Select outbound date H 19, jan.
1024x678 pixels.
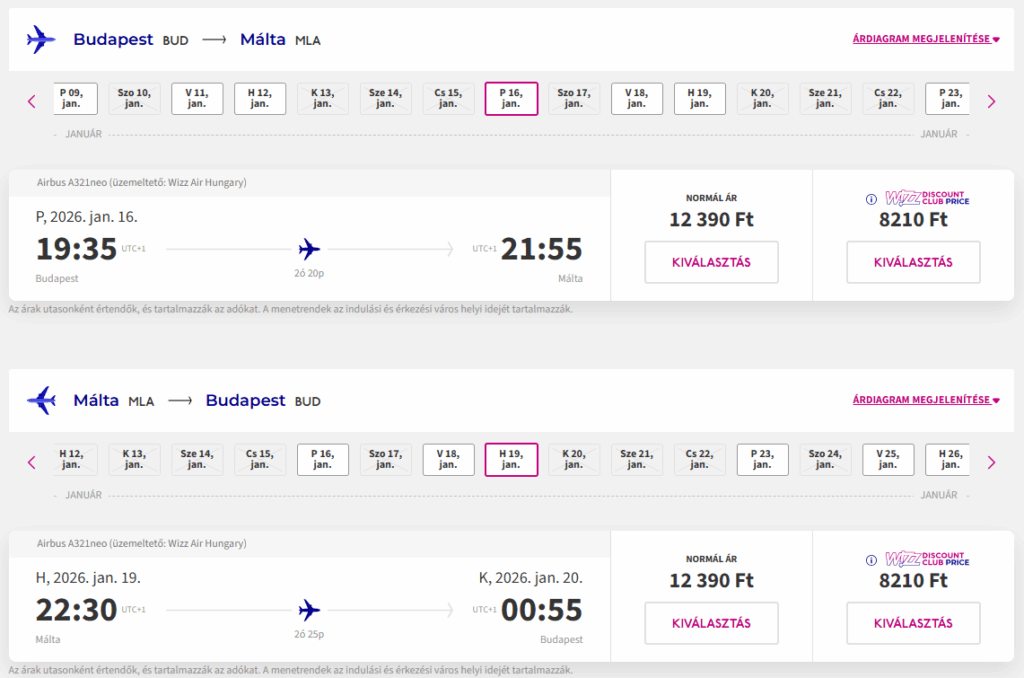(x=700, y=99)
